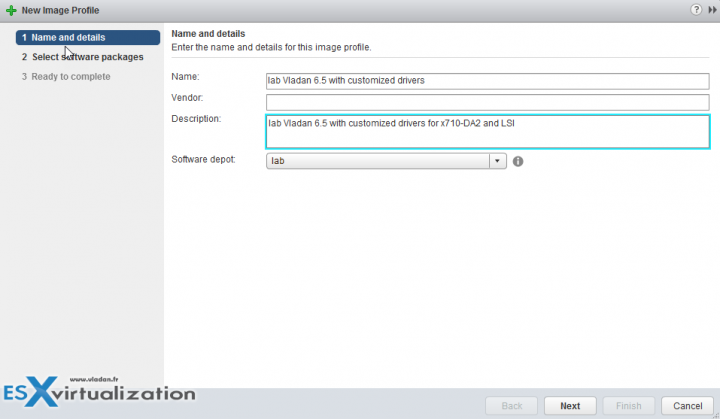The height and width of the screenshot is (419, 720).
Task: Click the Next button
Action: pos(570,406)
